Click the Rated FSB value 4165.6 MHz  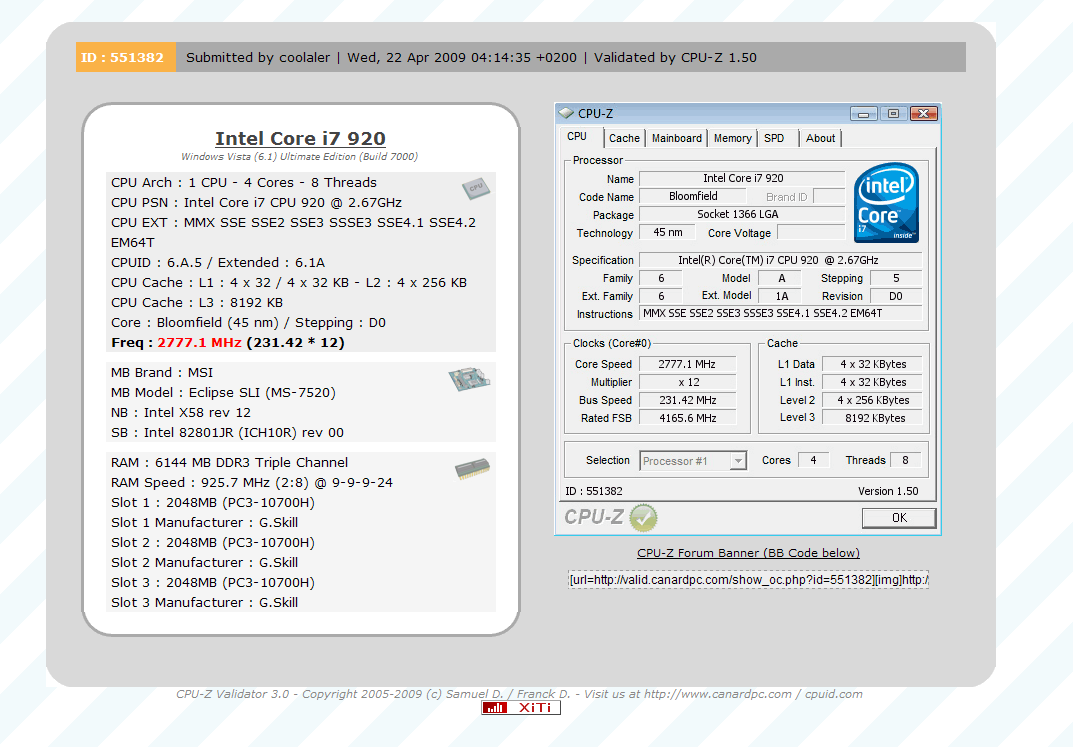[x=687, y=418]
